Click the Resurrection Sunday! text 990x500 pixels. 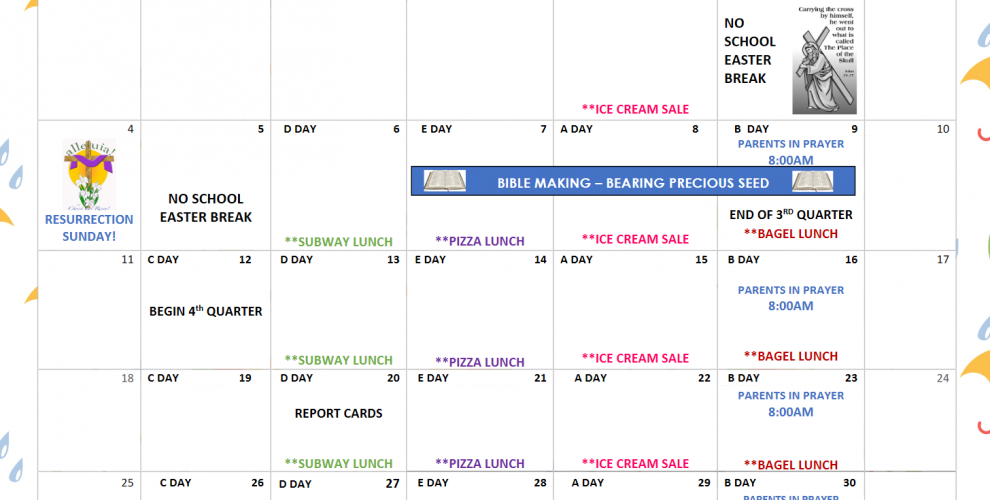point(88,227)
